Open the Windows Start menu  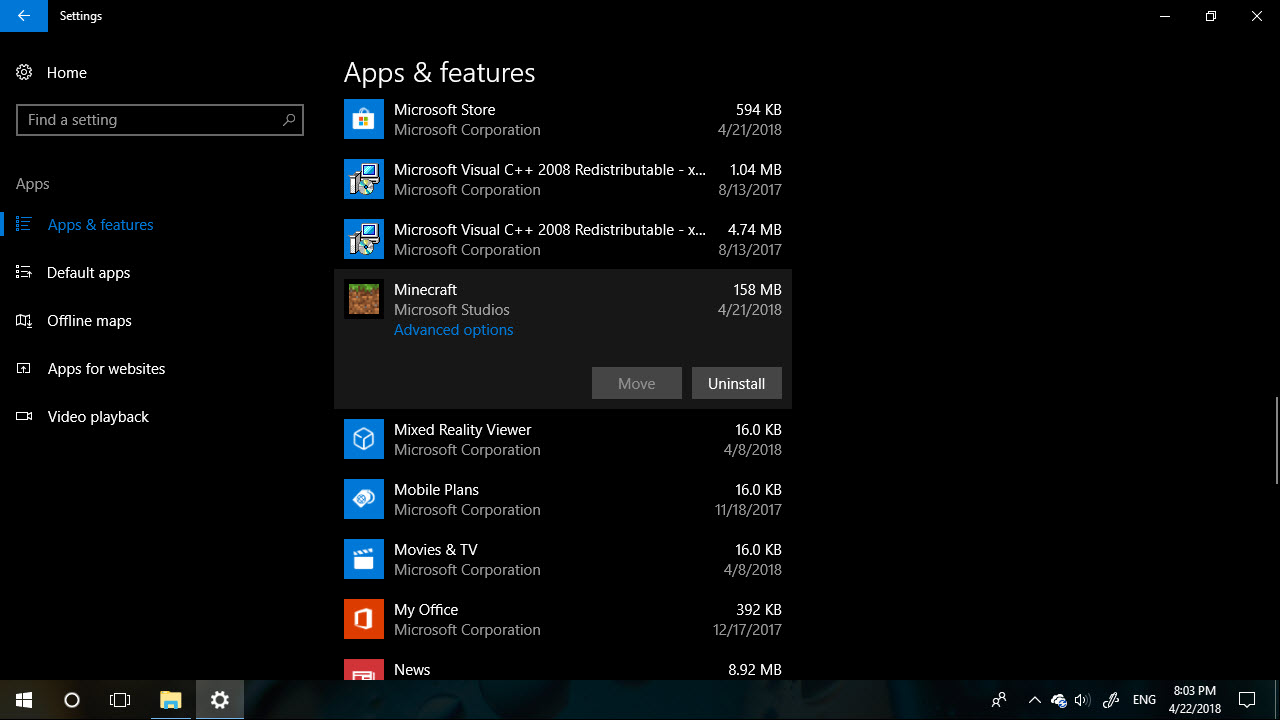click(24, 700)
